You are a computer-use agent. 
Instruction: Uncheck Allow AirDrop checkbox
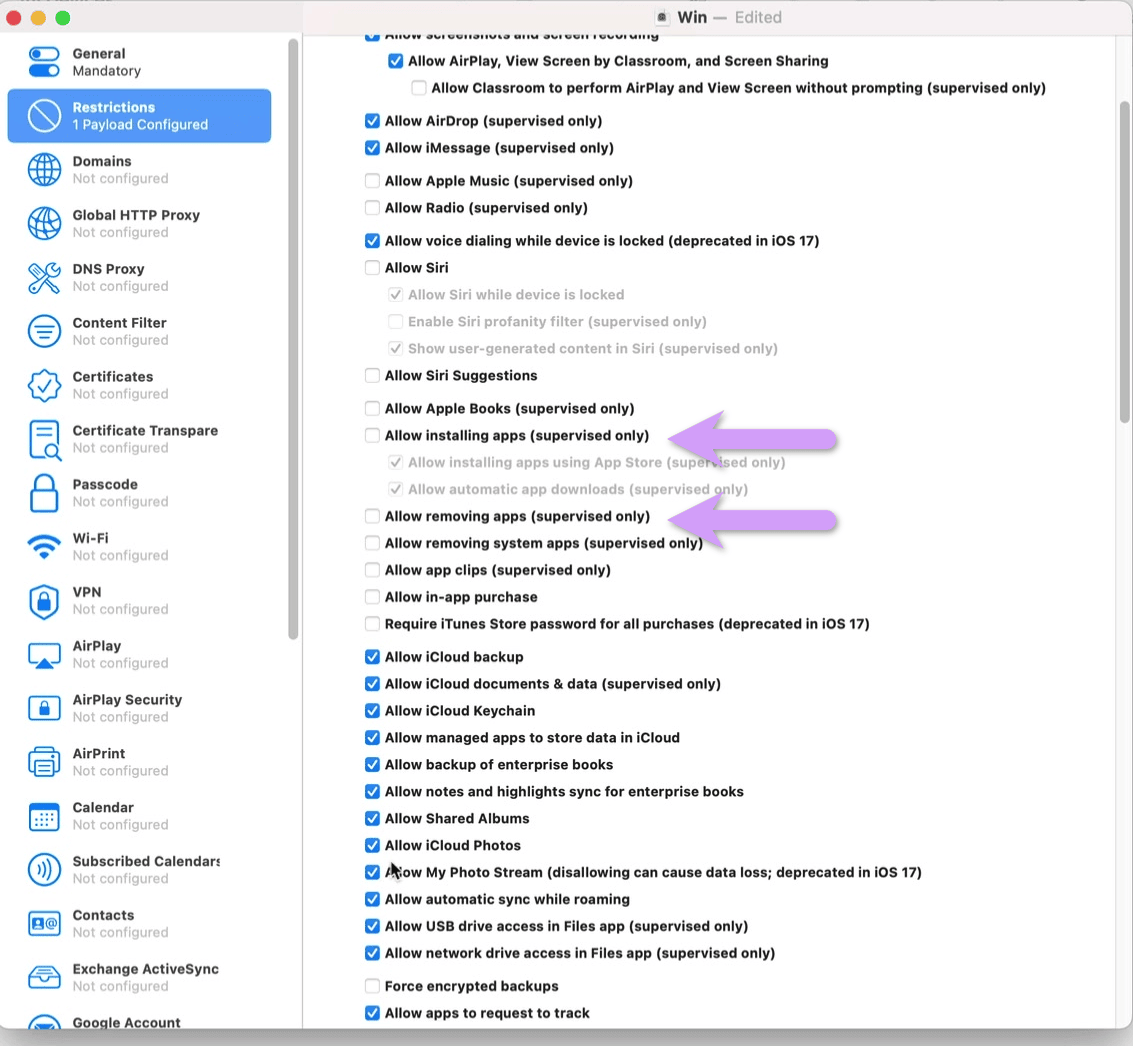coord(372,121)
